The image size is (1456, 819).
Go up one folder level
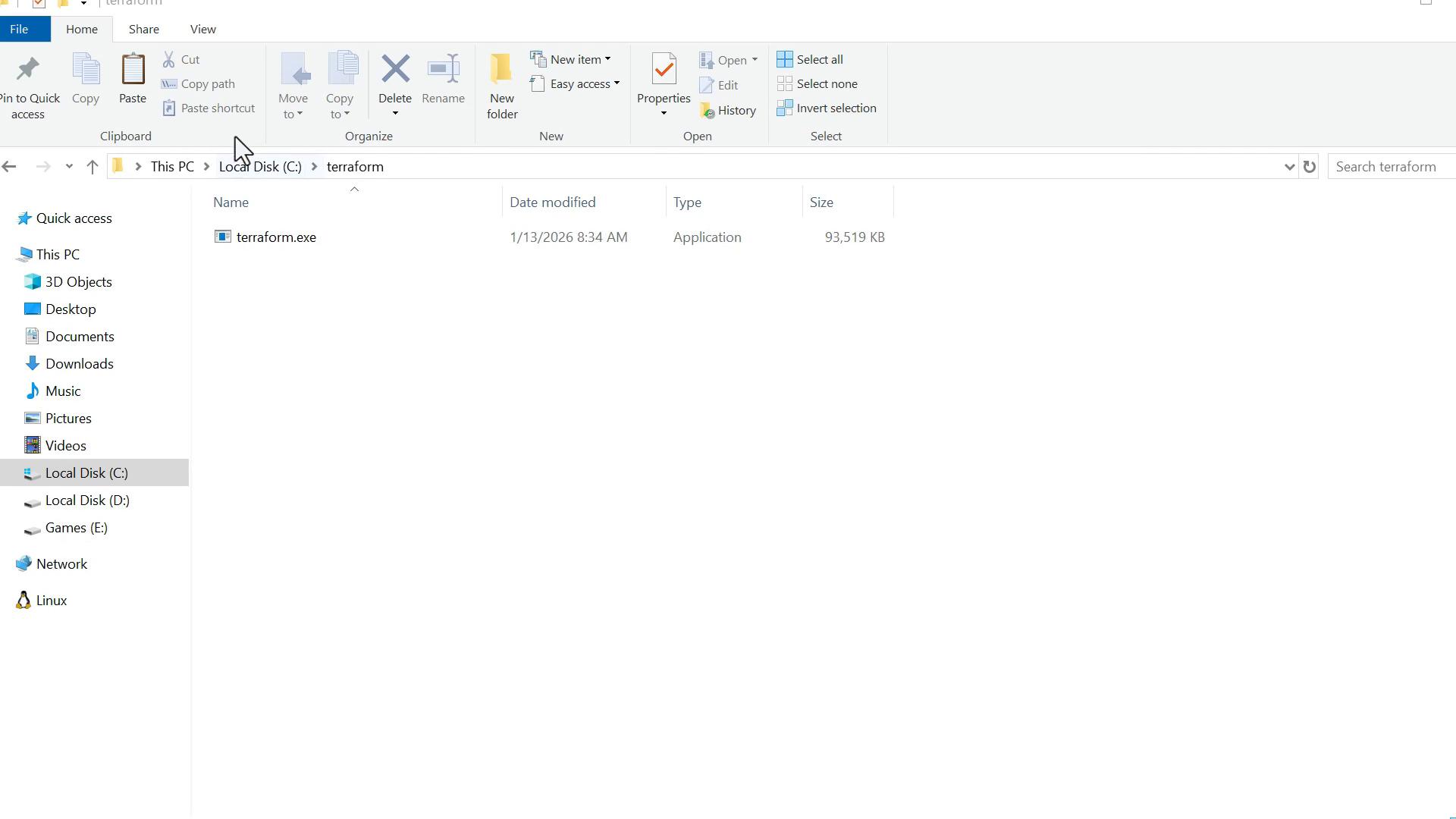pos(93,167)
